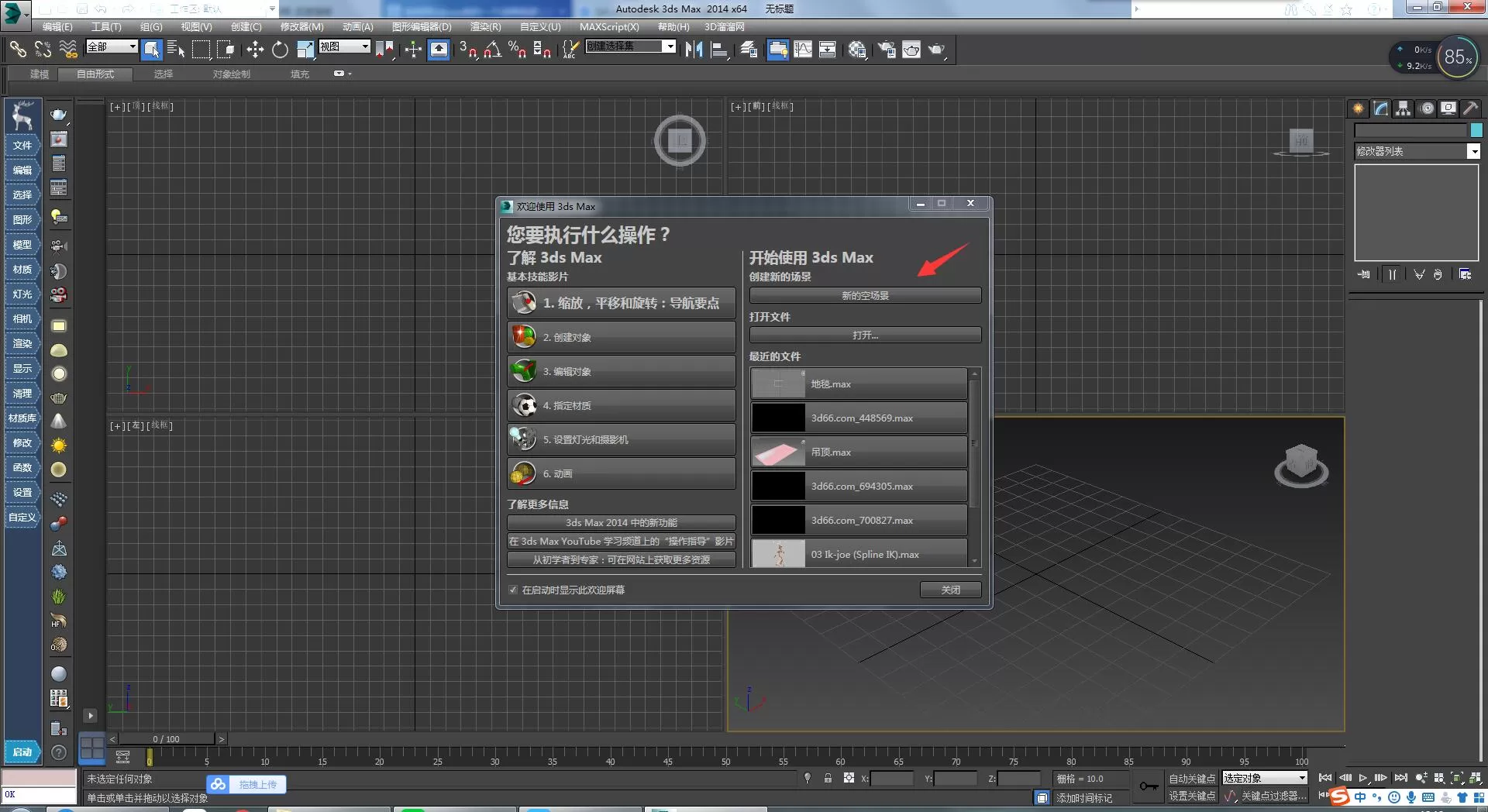Open the reference coordinate system dropdown 视图

344,46
